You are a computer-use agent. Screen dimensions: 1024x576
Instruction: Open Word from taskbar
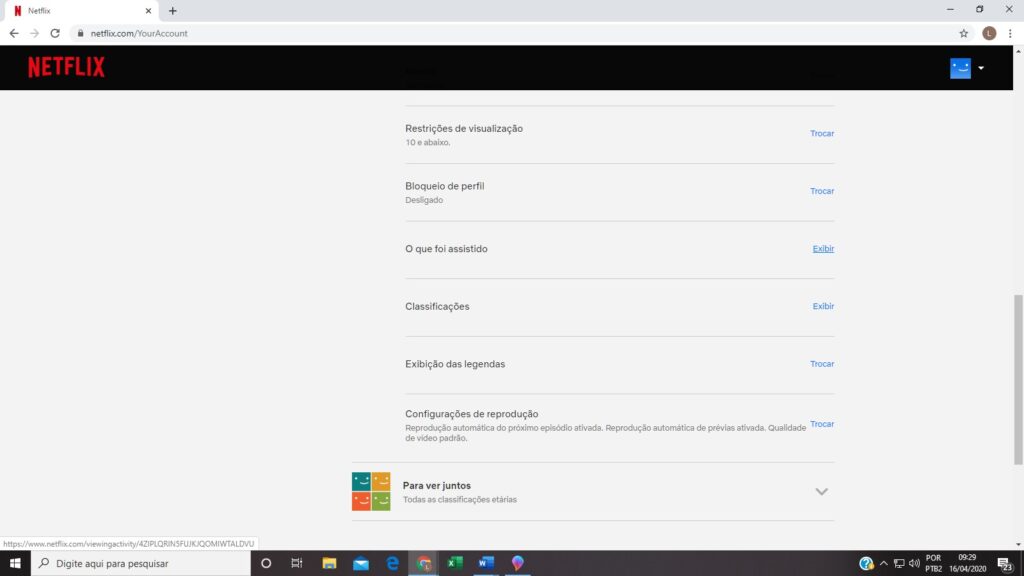click(486, 563)
